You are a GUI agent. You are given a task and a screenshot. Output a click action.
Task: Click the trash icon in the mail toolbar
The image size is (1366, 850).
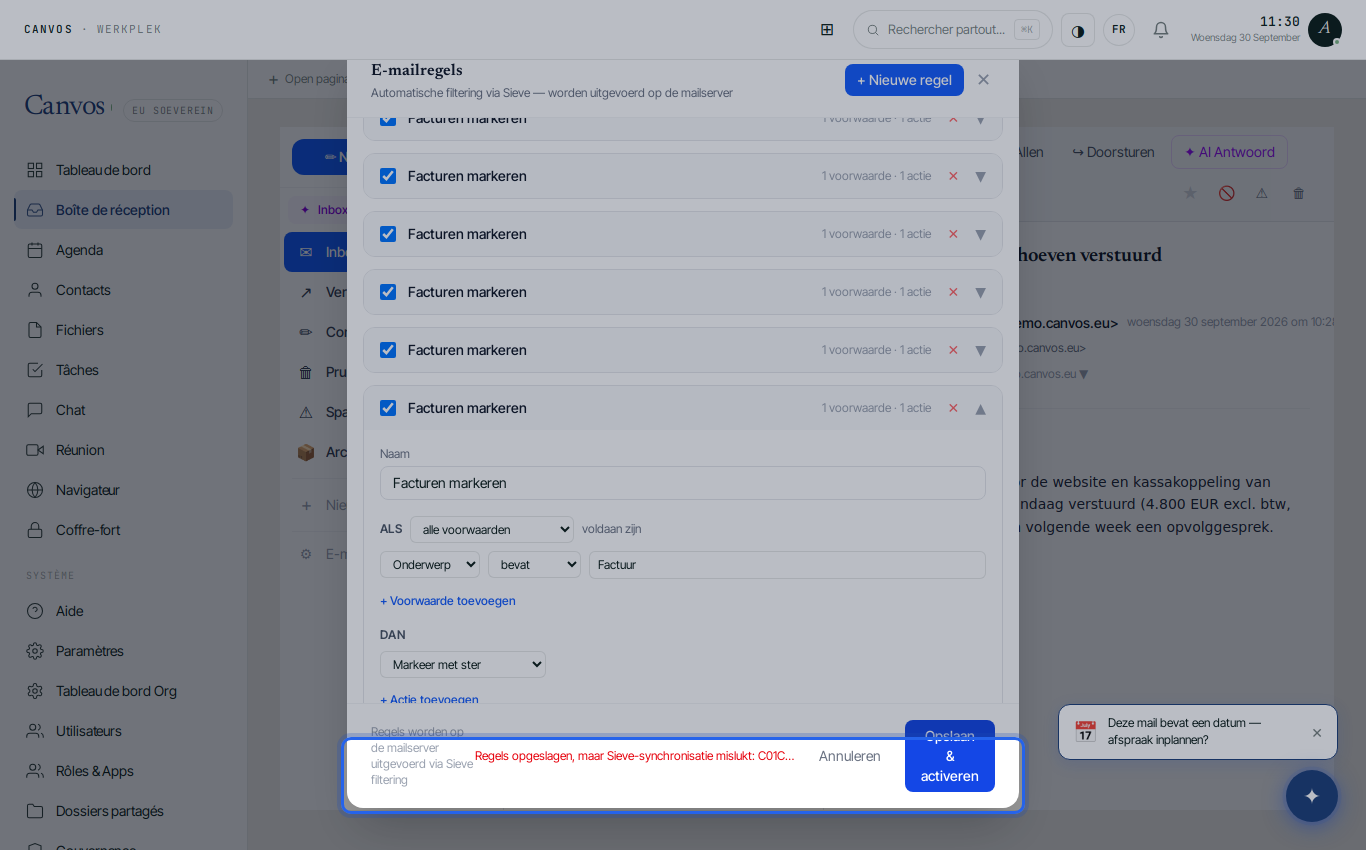(1298, 193)
